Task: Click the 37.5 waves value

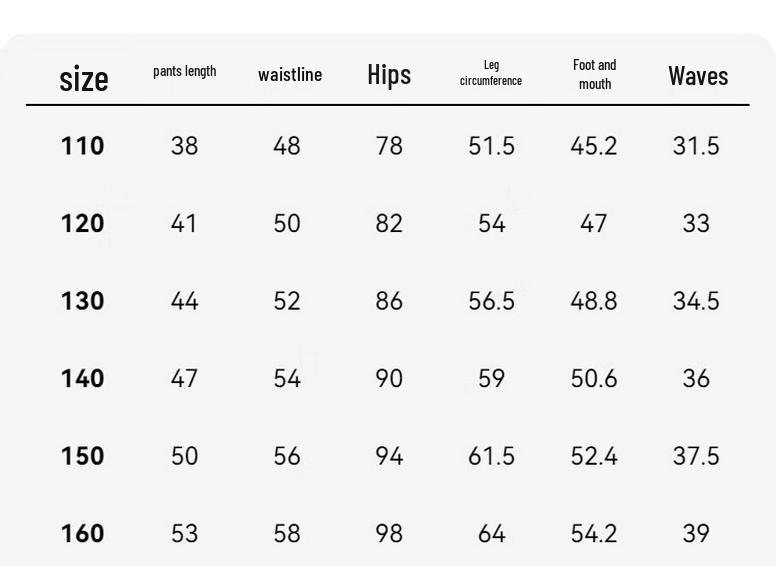Action: 696,456
